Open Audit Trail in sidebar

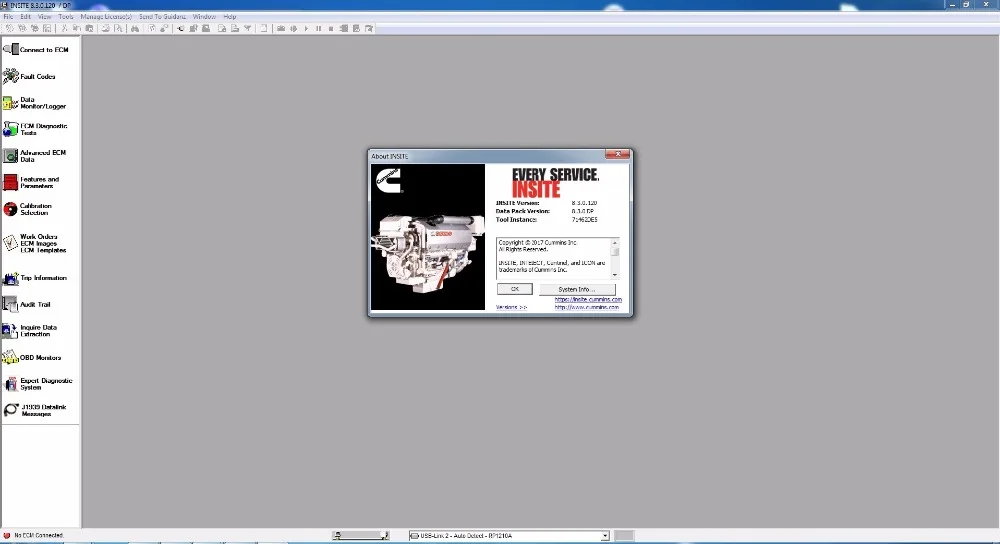pyautogui.click(x=27, y=304)
